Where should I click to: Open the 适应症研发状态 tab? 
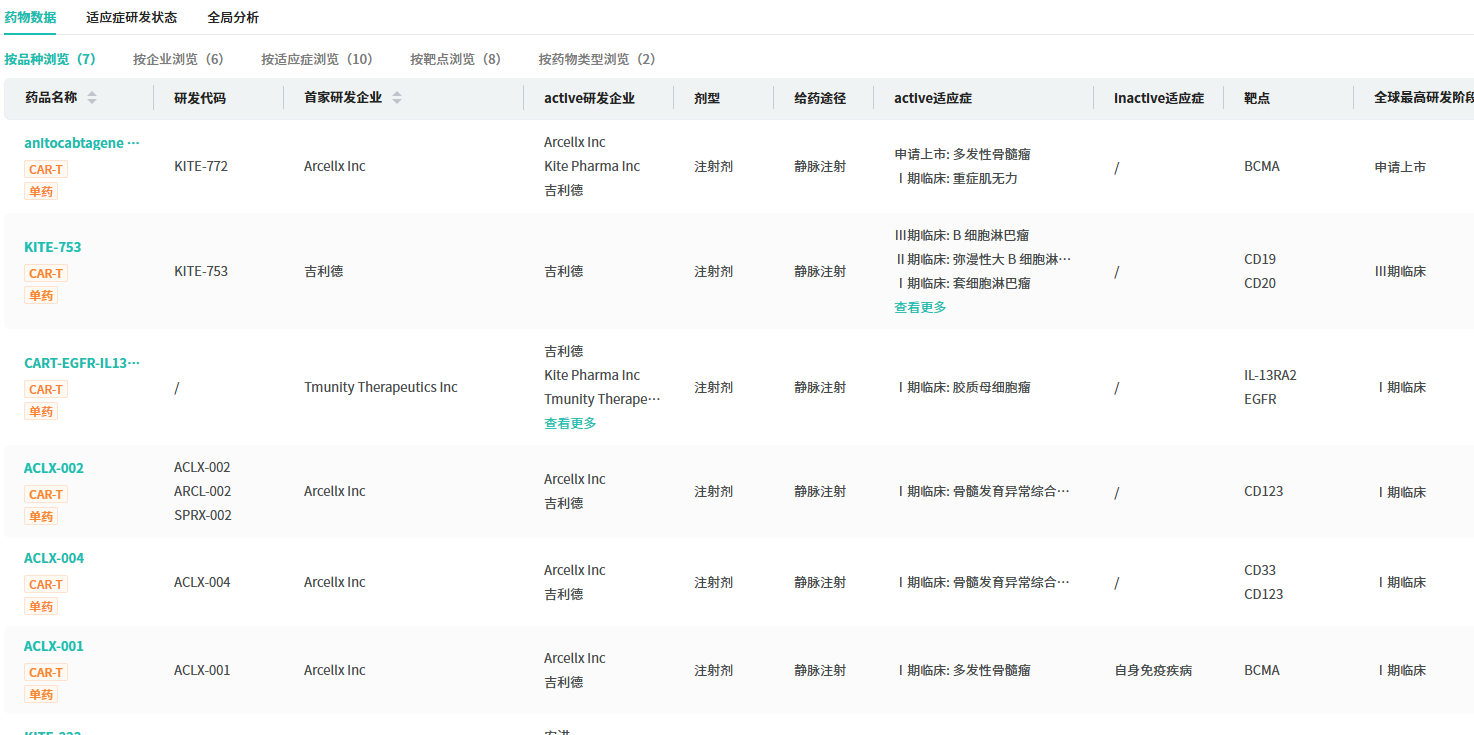coord(131,17)
